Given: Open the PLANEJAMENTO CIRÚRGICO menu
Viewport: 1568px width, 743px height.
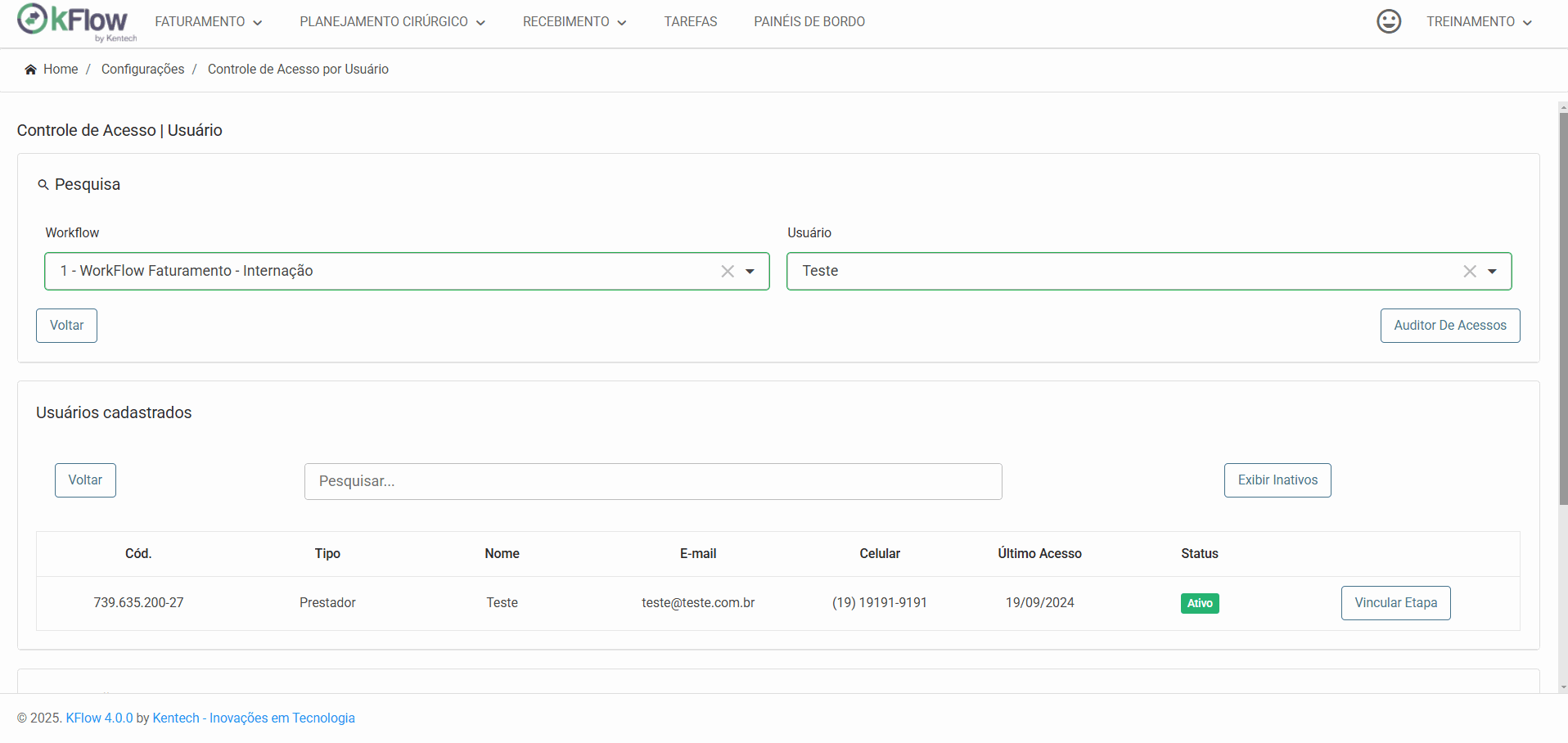Looking at the screenshot, I should click(392, 22).
